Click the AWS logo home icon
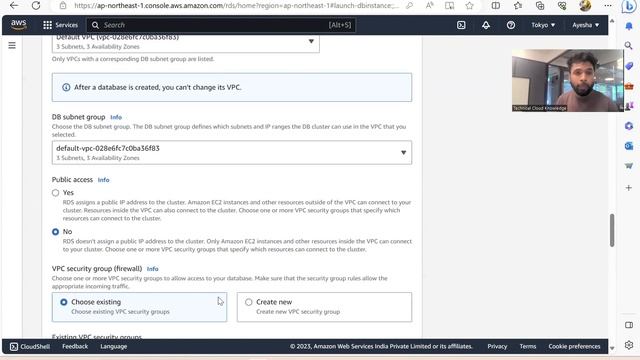 [19, 24]
